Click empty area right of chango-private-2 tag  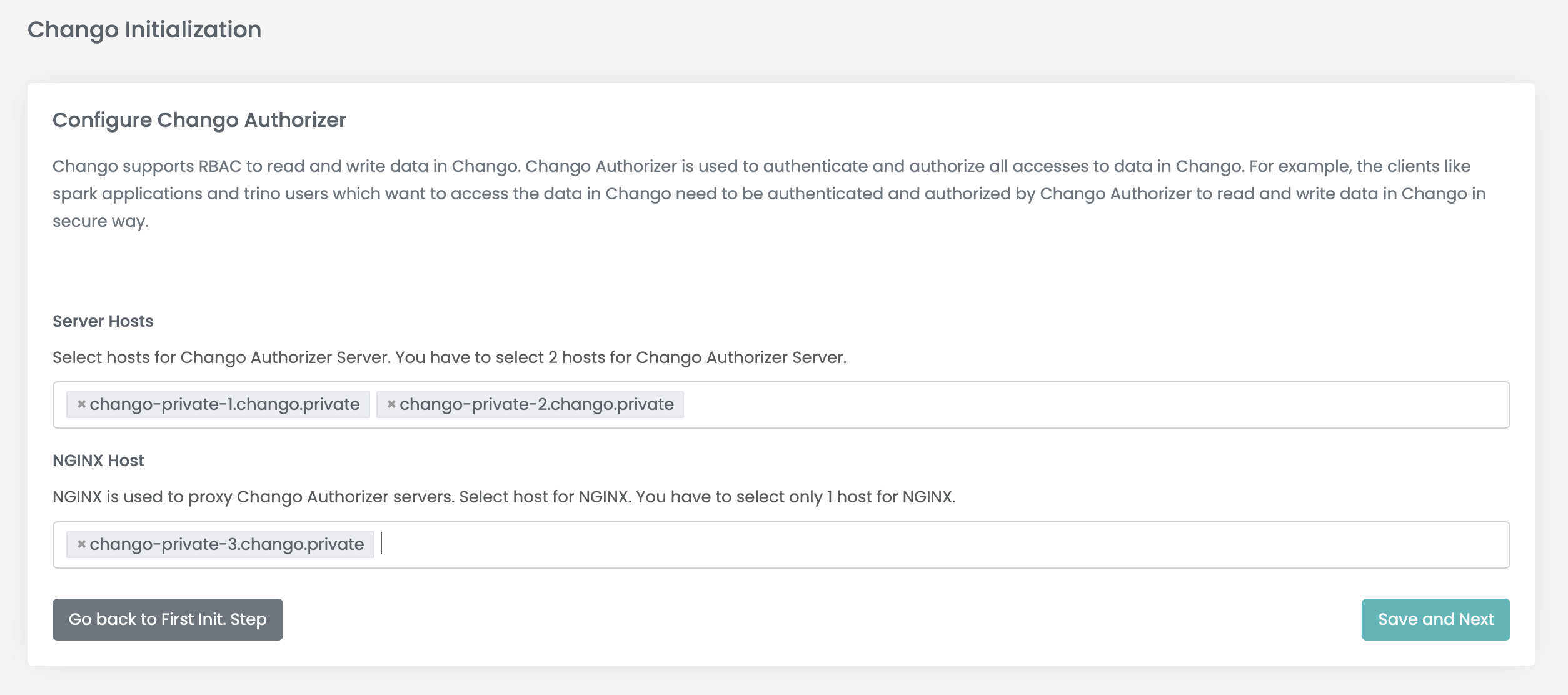click(x=1094, y=405)
